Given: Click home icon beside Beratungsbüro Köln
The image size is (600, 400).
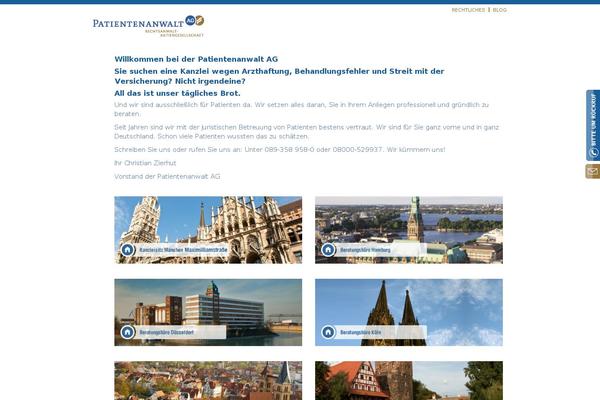Looking at the screenshot, I should click(x=328, y=332).
